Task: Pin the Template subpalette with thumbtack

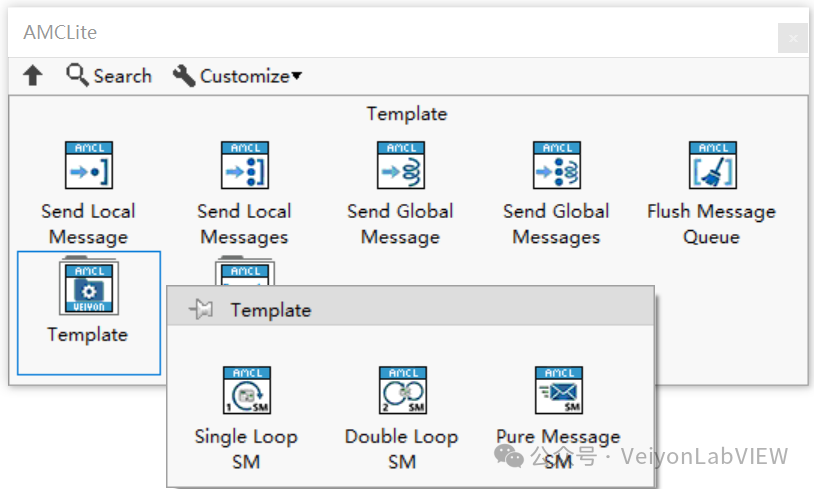Action: 201,309
